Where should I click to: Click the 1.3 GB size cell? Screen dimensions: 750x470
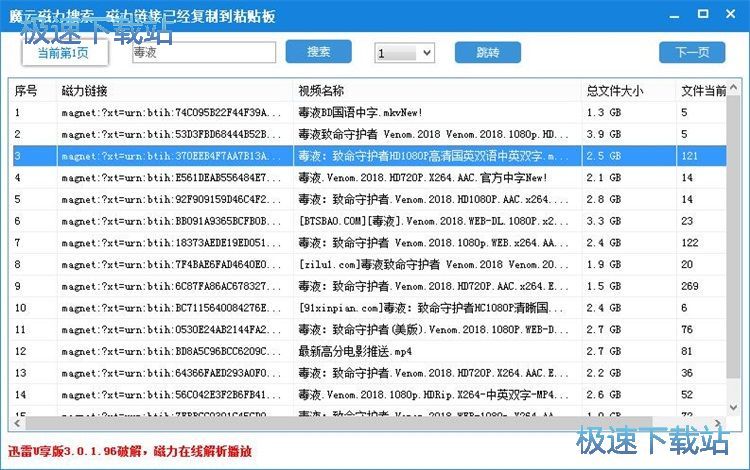[604, 113]
